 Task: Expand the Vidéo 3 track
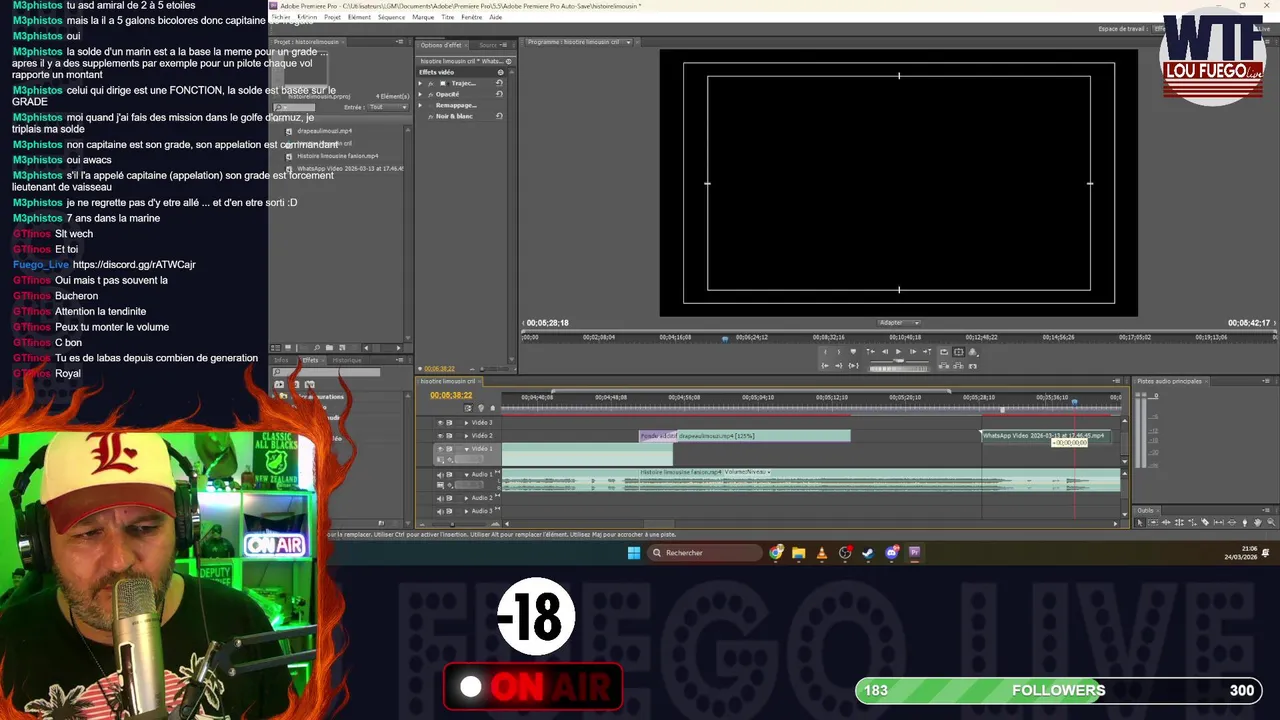[x=466, y=423]
